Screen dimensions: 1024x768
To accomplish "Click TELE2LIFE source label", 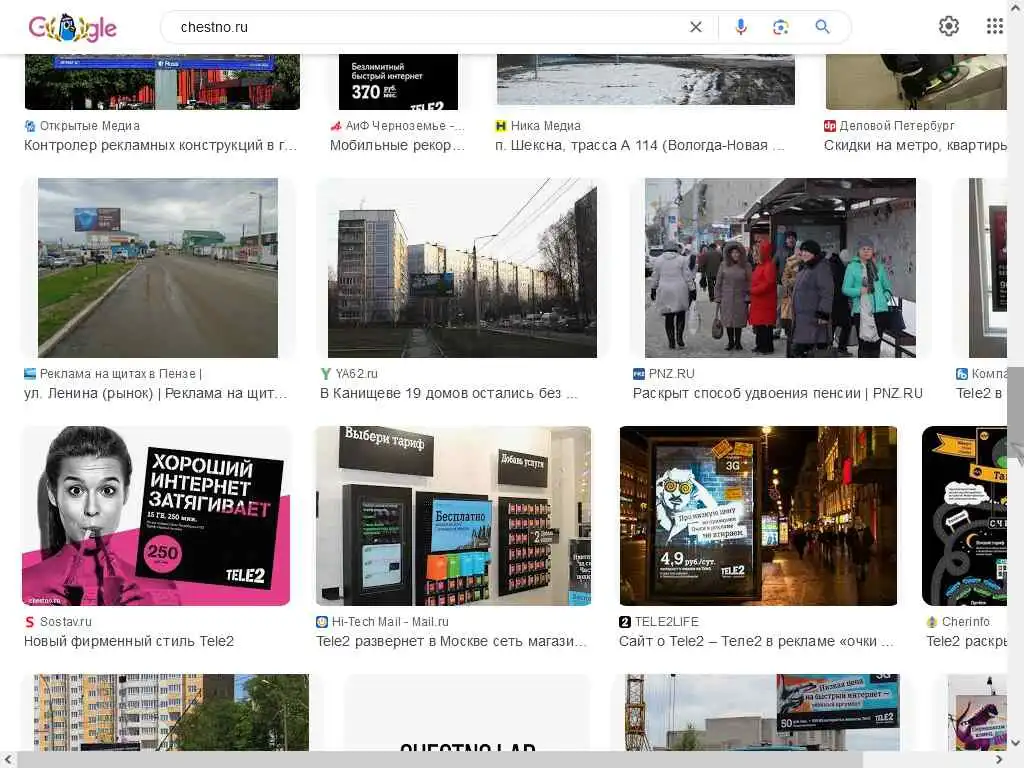I will tap(666, 622).
